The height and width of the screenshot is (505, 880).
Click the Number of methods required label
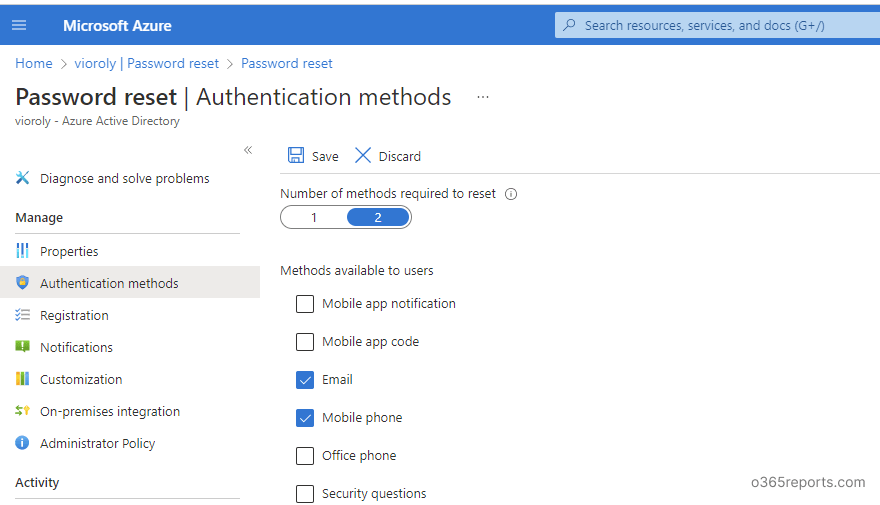click(388, 194)
